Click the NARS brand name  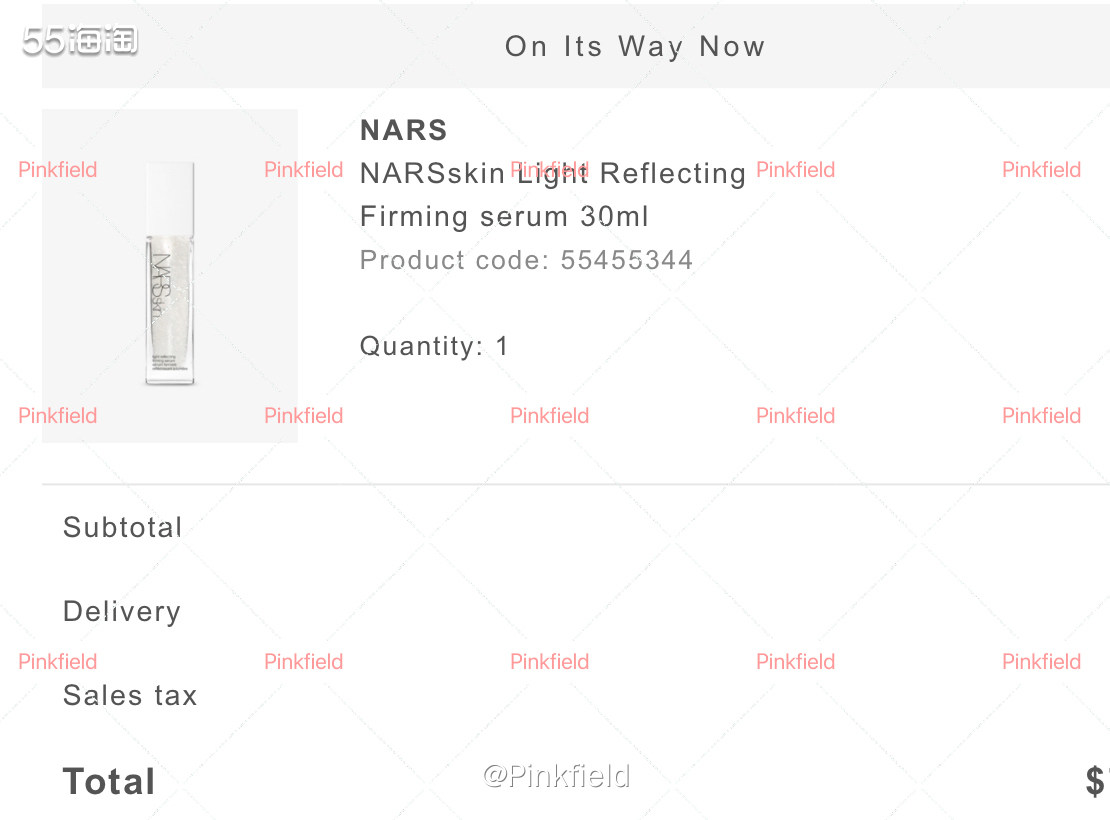[404, 130]
